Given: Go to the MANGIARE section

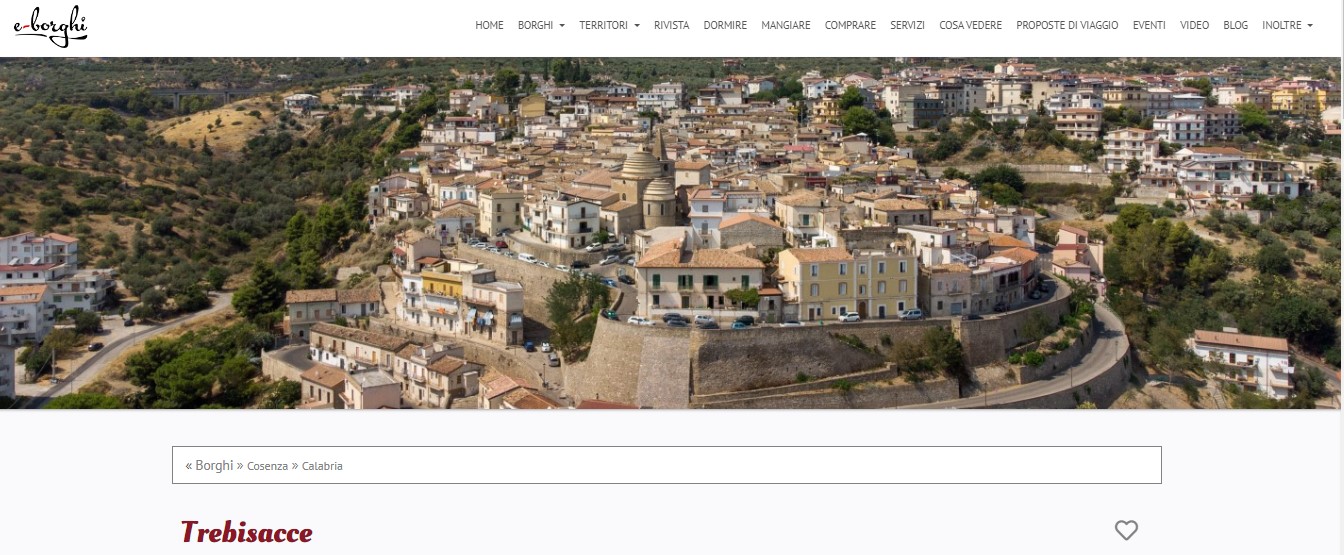Looking at the screenshot, I should click(786, 25).
